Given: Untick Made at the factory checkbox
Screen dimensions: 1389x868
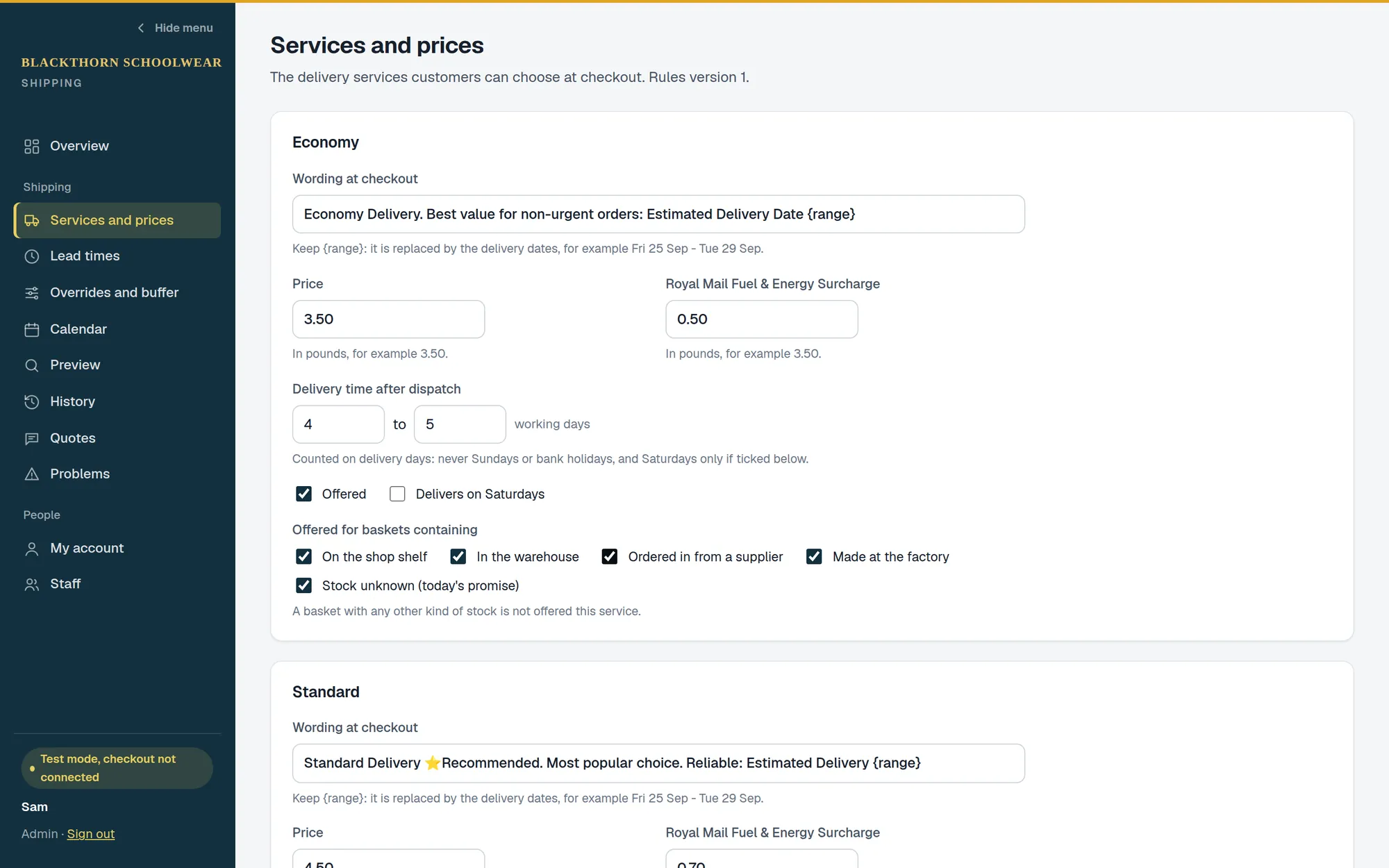Looking at the screenshot, I should pyautogui.click(x=814, y=556).
